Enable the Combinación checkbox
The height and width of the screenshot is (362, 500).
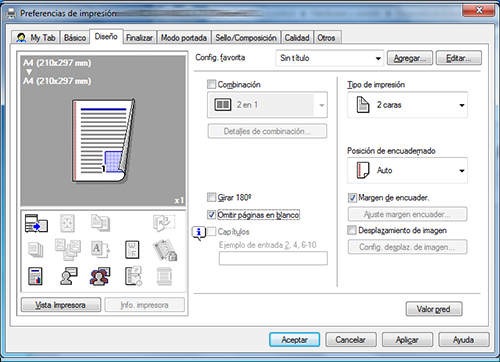[x=211, y=84]
